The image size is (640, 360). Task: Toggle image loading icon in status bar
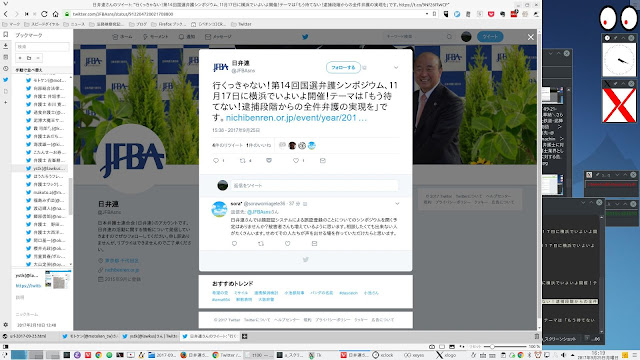(451, 347)
